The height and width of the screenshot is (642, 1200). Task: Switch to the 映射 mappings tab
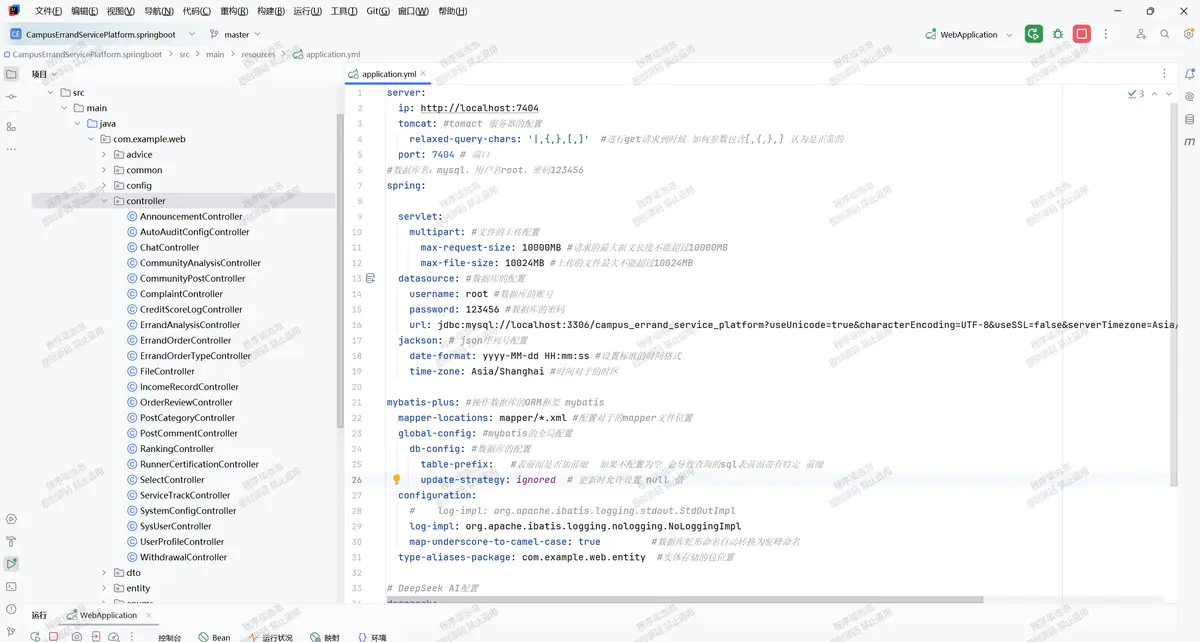tap(325, 637)
